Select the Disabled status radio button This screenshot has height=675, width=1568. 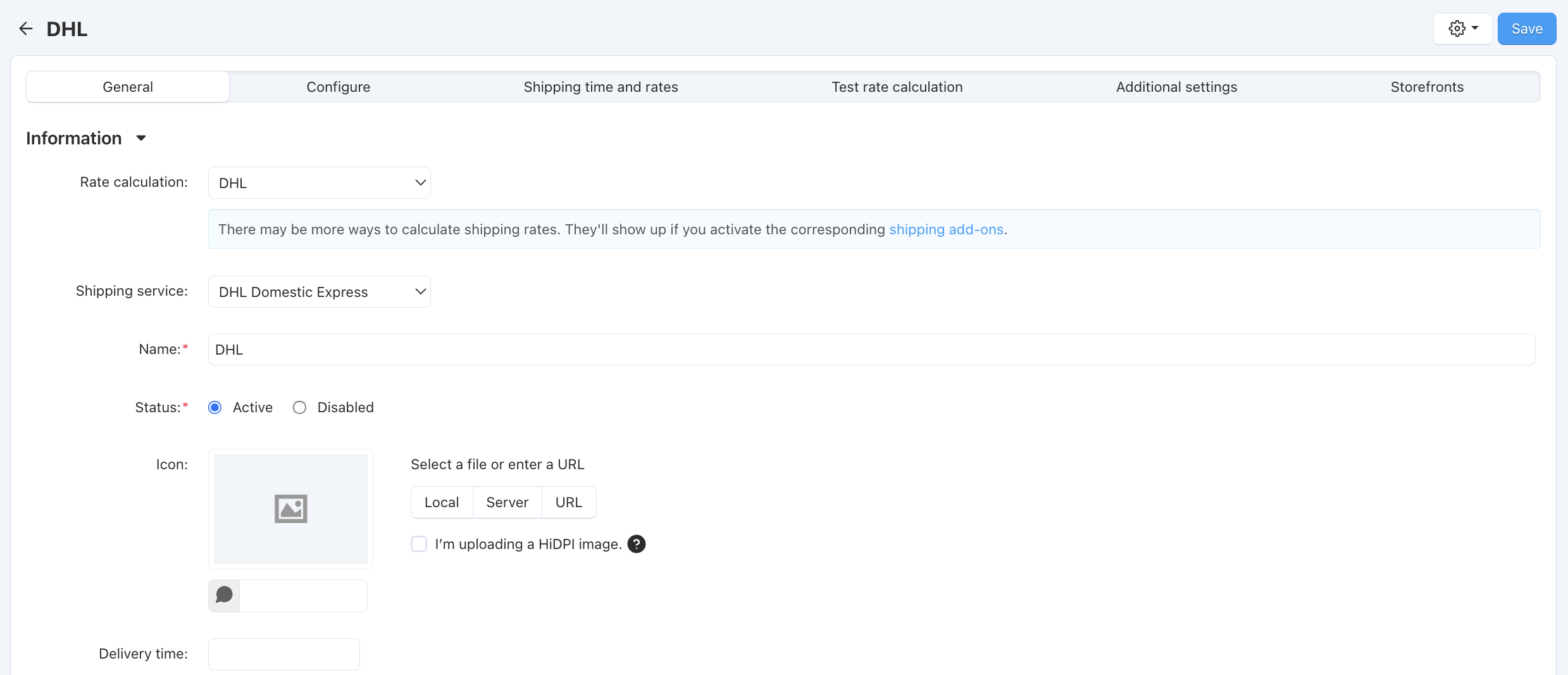point(300,407)
